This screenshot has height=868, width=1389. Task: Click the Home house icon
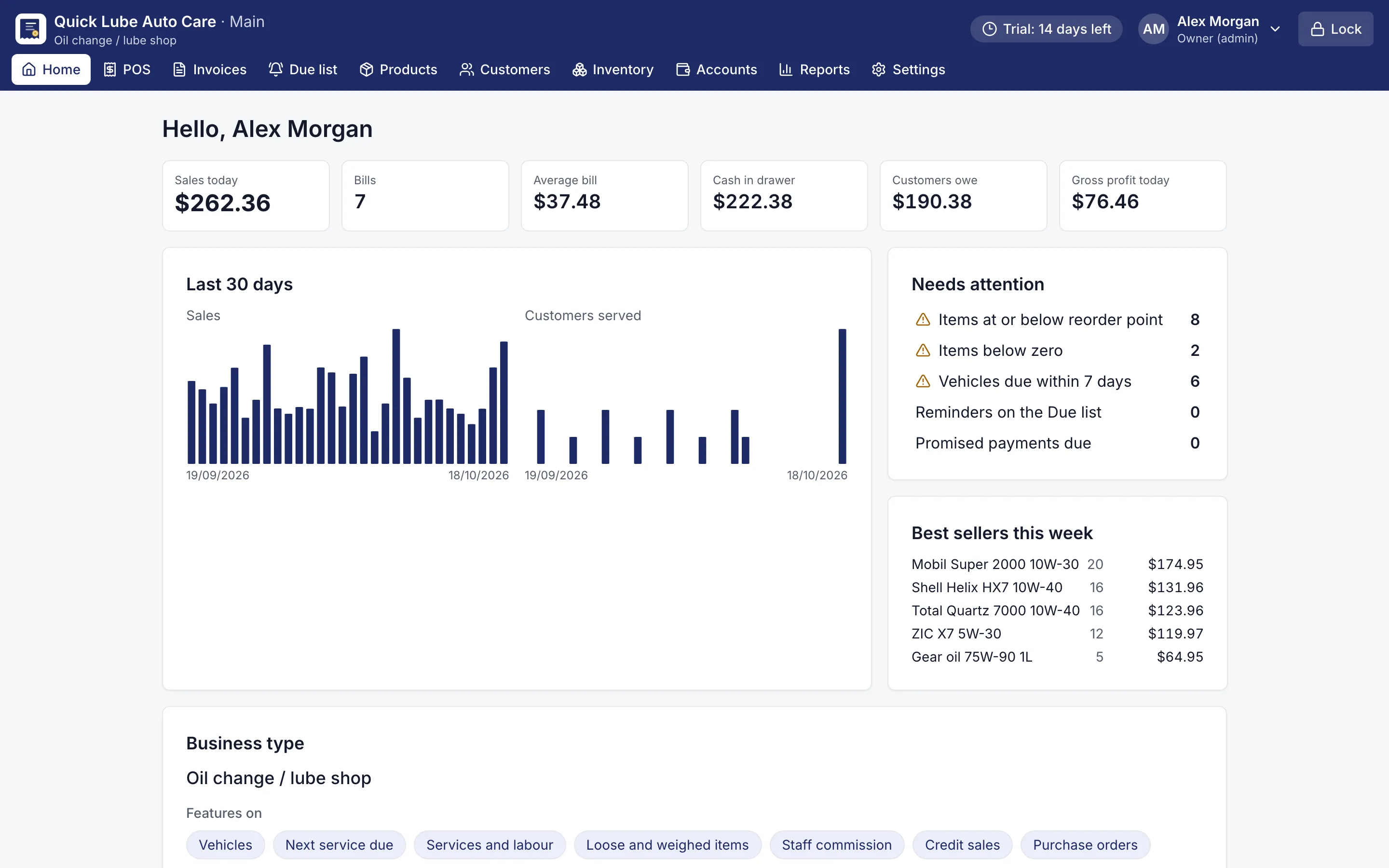(x=29, y=69)
